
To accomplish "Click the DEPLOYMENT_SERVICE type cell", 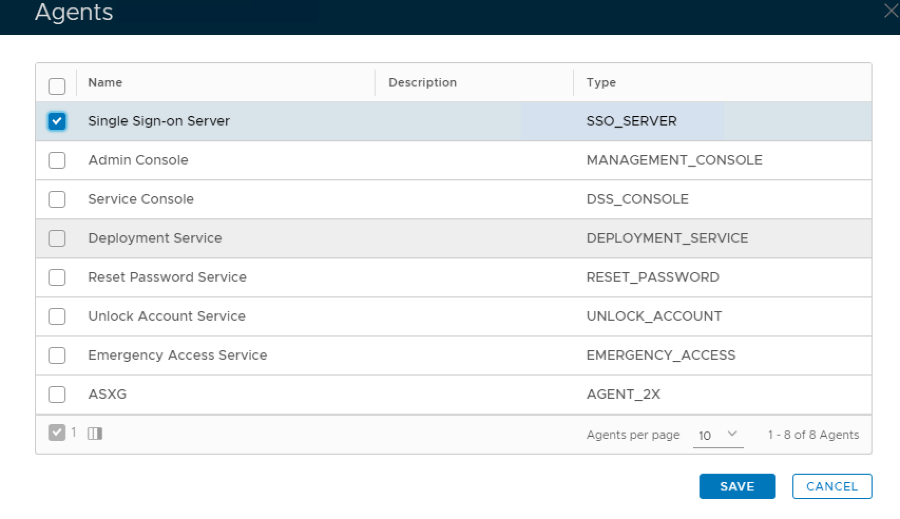I will (x=667, y=238).
